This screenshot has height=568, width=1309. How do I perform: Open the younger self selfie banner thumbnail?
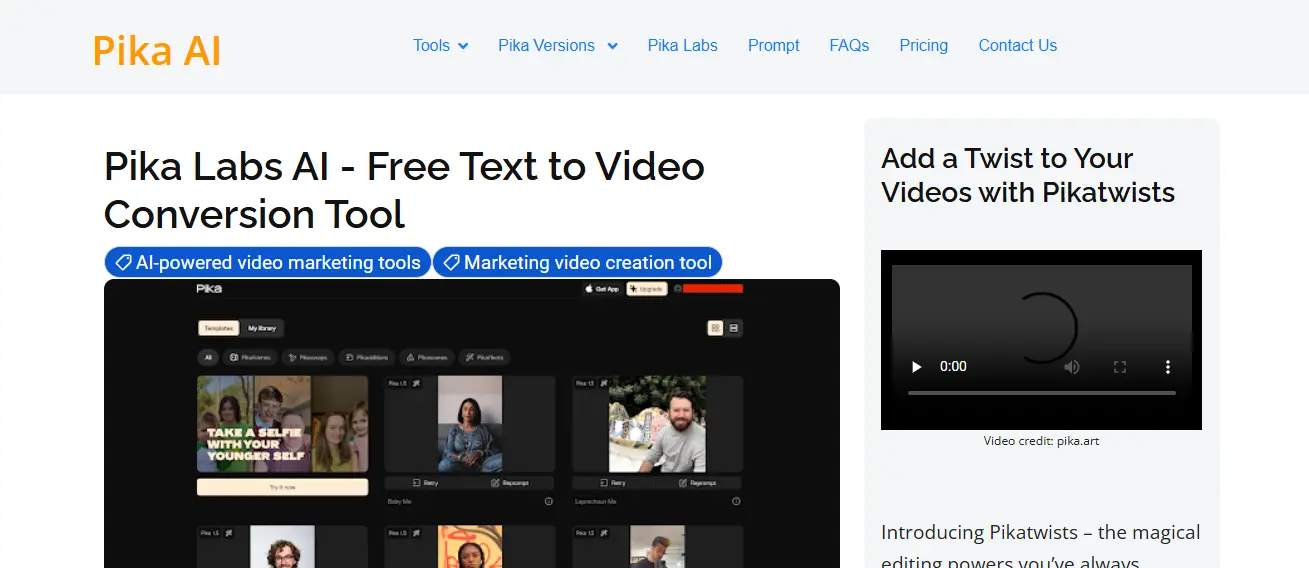click(x=282, y=424)
